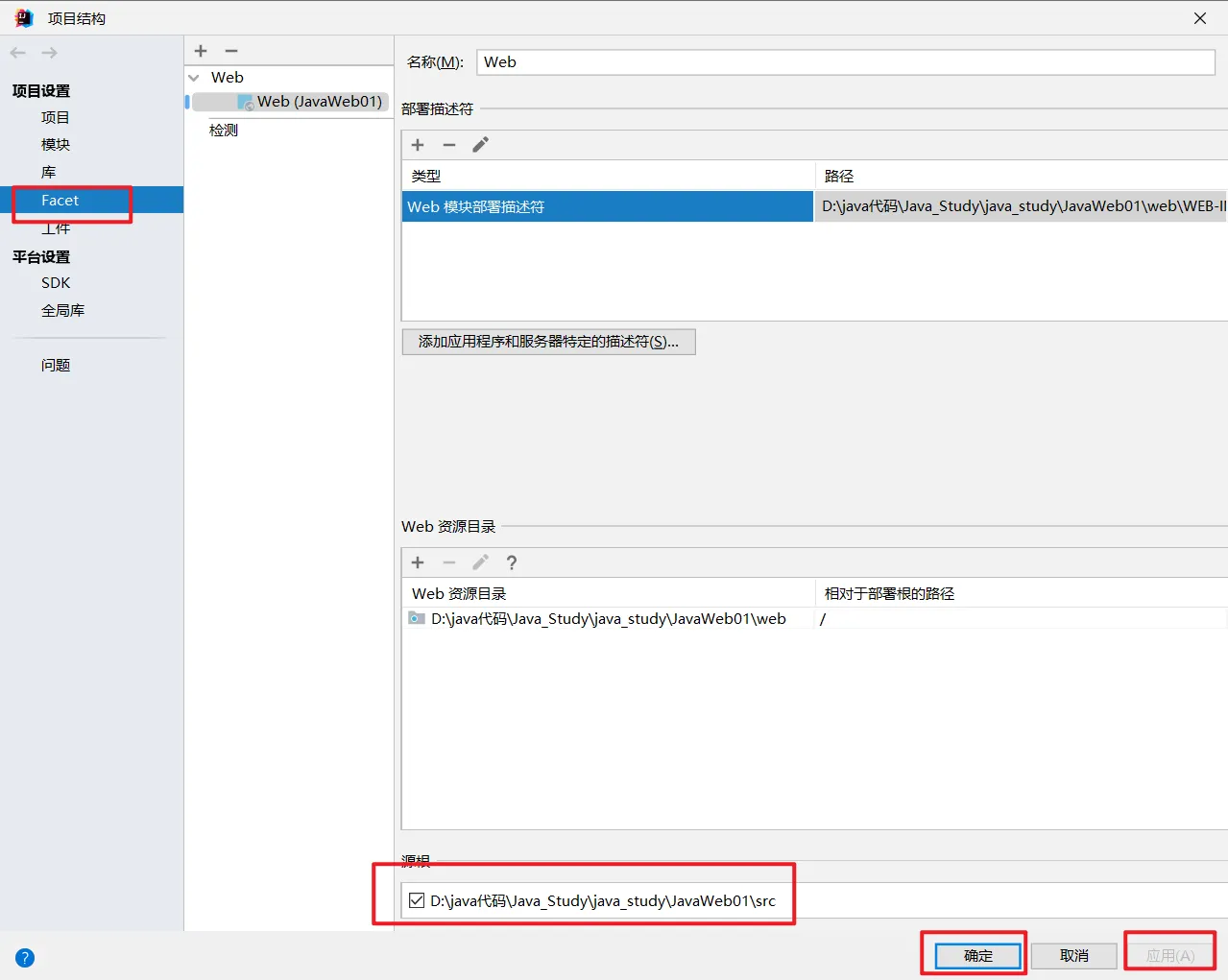Open 项目 settings page

tap(56, 117)
